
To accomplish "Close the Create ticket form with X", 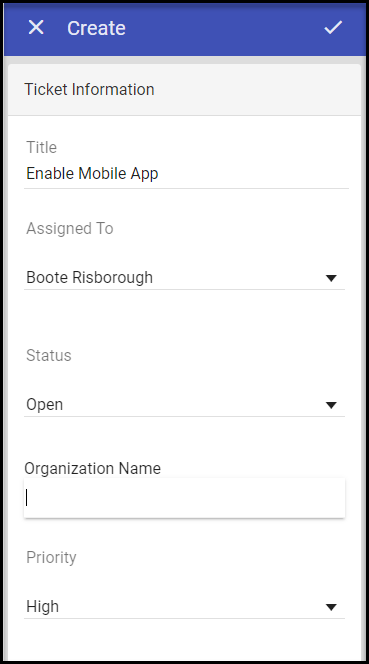I will [x=36, y=28].
